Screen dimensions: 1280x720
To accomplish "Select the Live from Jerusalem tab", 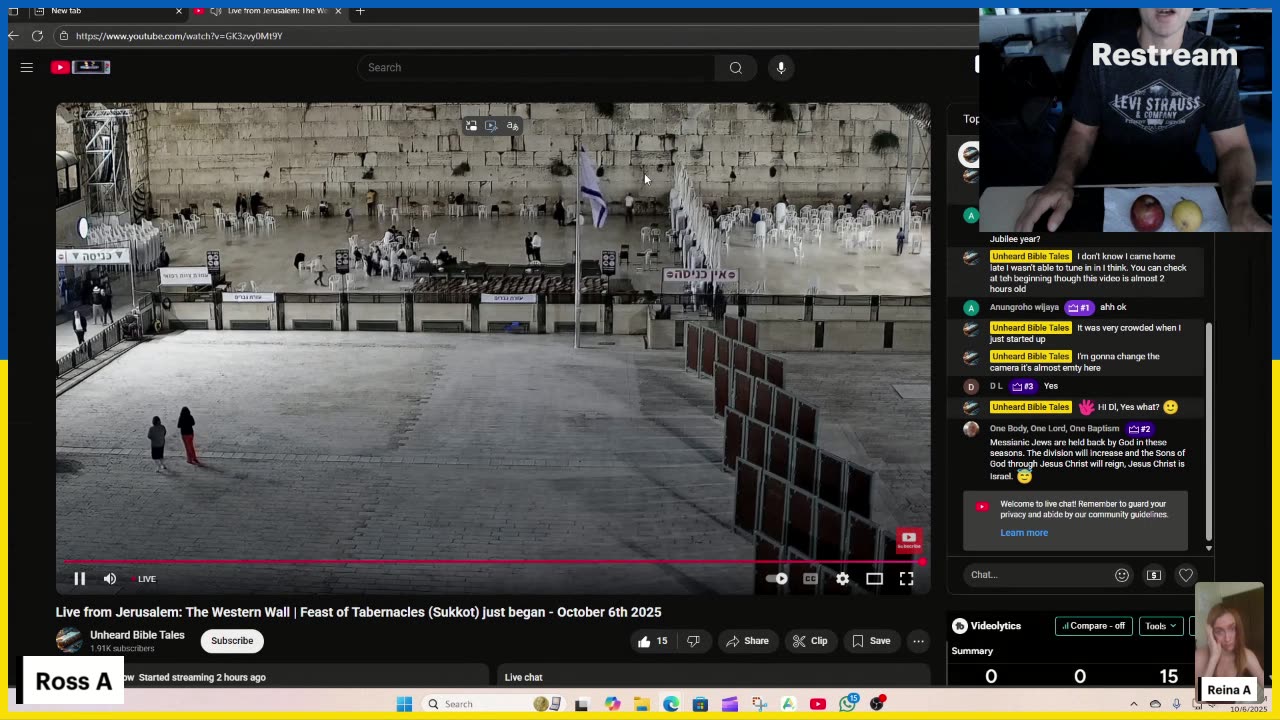I will click(266, 11).
